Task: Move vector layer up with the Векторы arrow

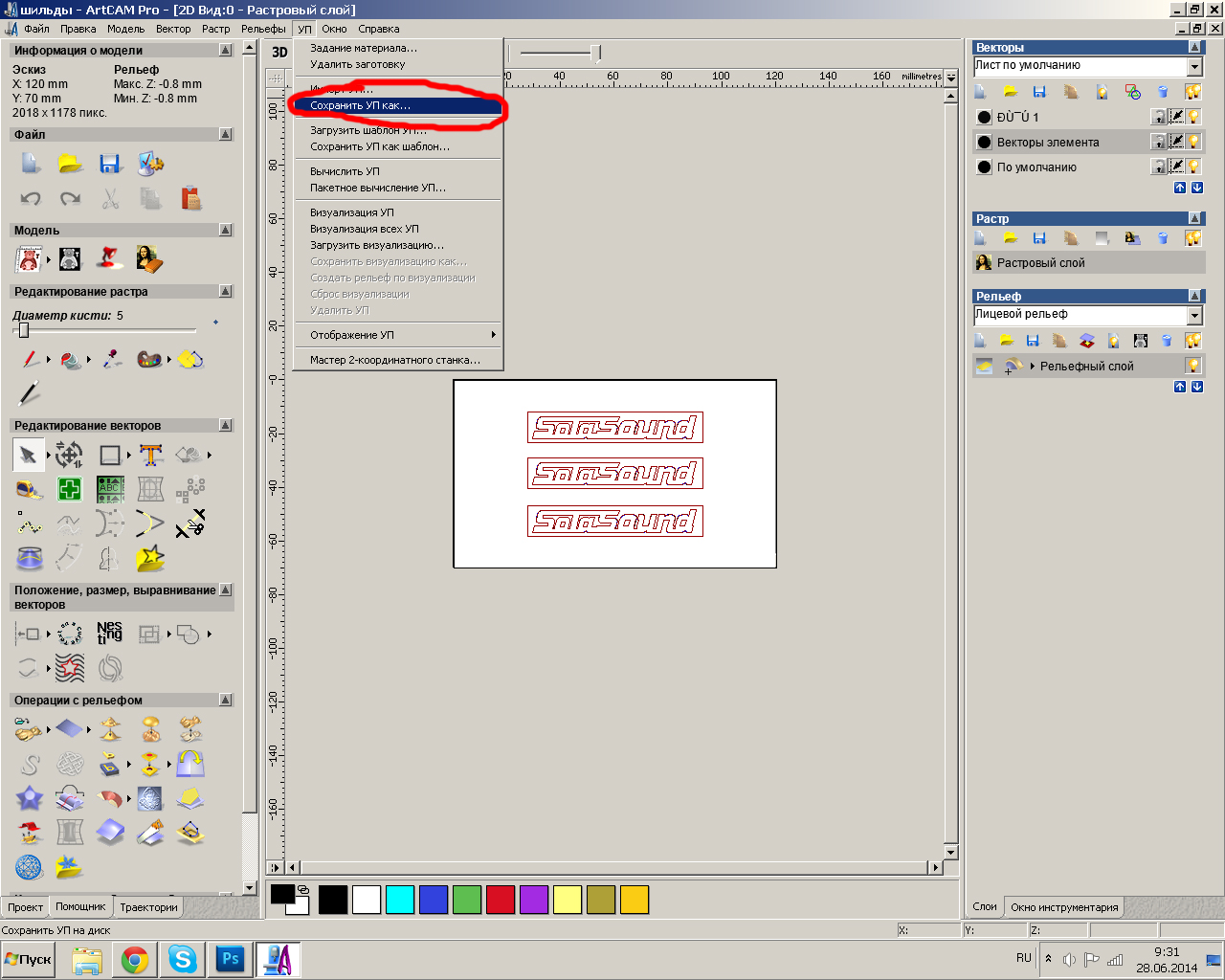Action: click(1180, 188)
